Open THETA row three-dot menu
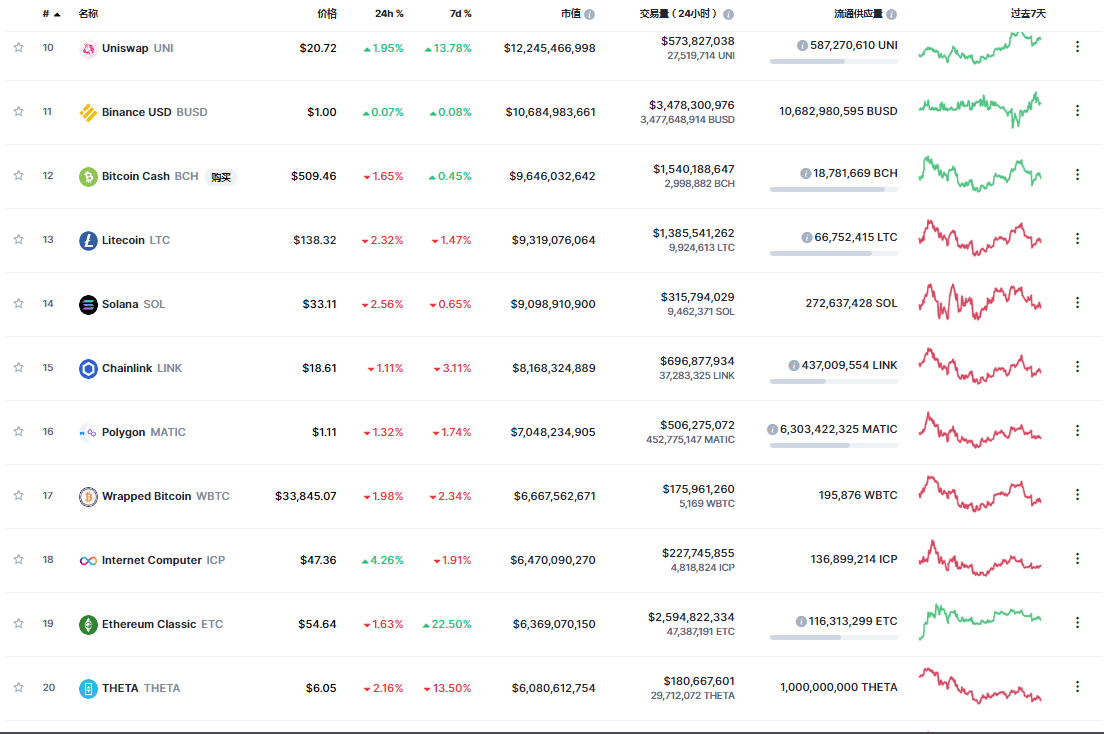 [1077, 686]
